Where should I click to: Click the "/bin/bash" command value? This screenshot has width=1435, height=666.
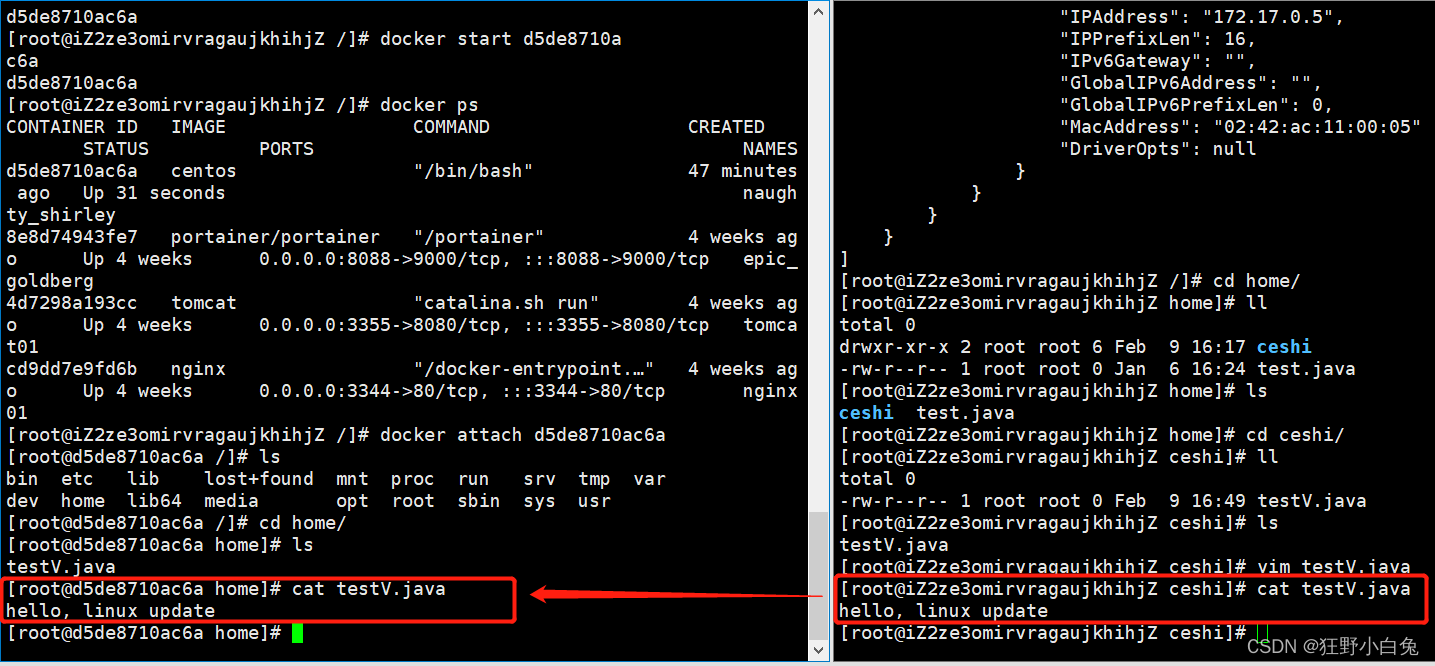point(473,171)
